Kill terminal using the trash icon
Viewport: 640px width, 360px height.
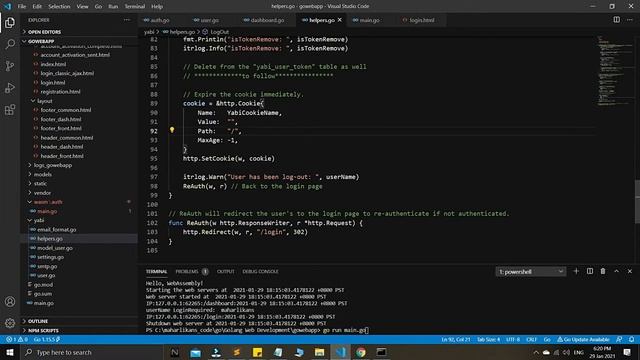pyautogui.click(x=603, y=271)
